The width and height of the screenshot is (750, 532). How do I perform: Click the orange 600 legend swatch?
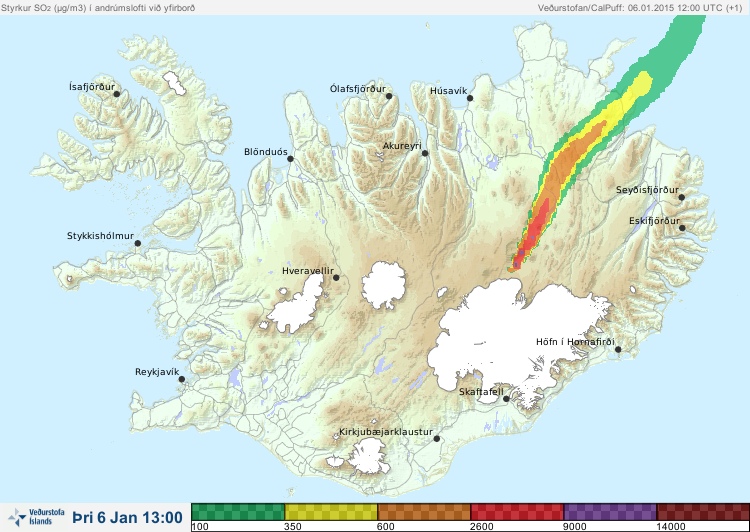pyautogui.click(x=424, y=512)
